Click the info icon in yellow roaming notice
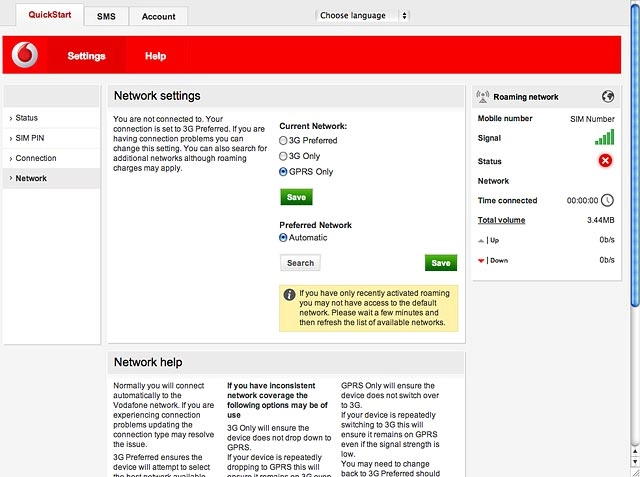The height and width of the screenshot is (477, 640). pyautogui.click(x=289, y=295)
